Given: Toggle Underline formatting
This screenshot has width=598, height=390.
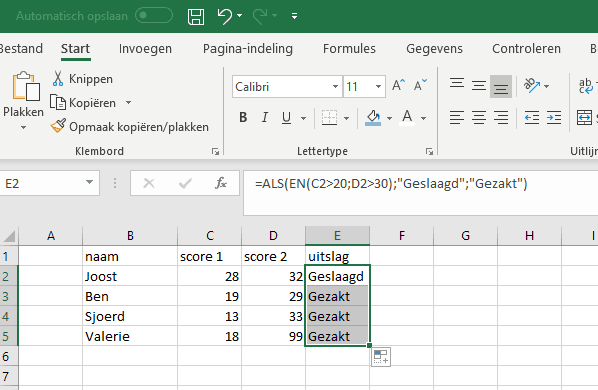Looking at the screenshot, I should coord(286,118).
